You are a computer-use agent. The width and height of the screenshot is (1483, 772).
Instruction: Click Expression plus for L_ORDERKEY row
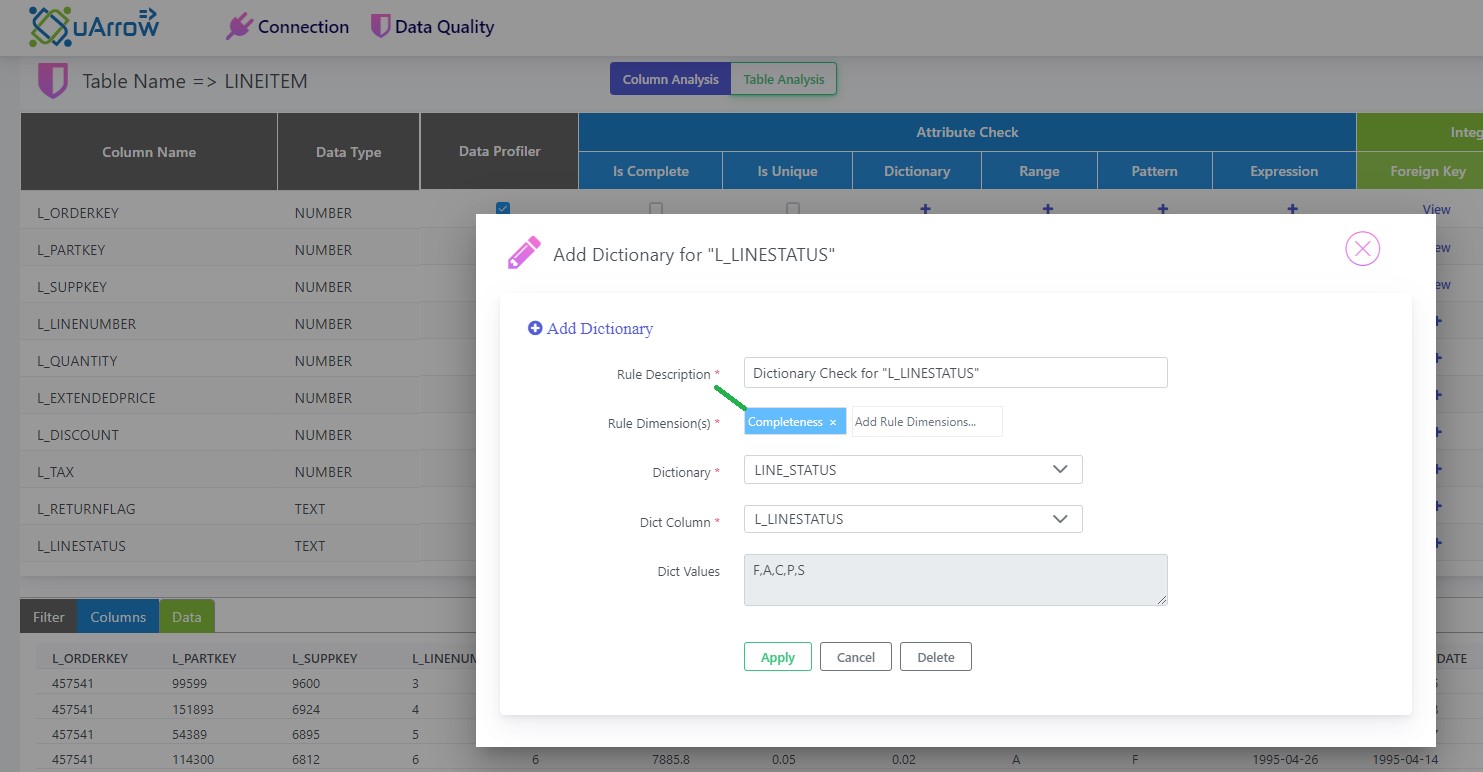click(1292, 209)
